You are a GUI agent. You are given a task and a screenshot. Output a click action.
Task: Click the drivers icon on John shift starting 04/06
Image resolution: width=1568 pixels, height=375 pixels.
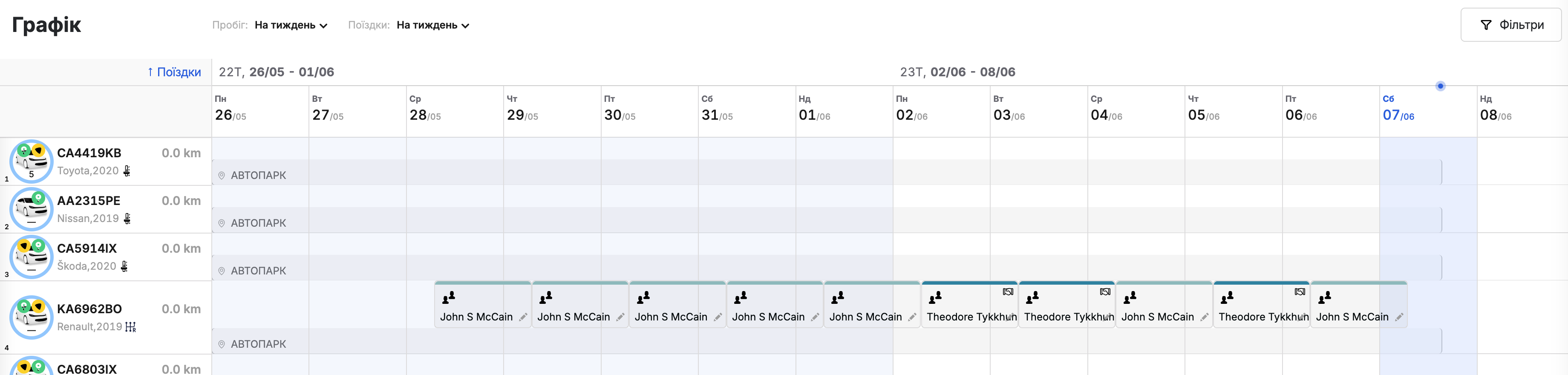pos(1130,297)
